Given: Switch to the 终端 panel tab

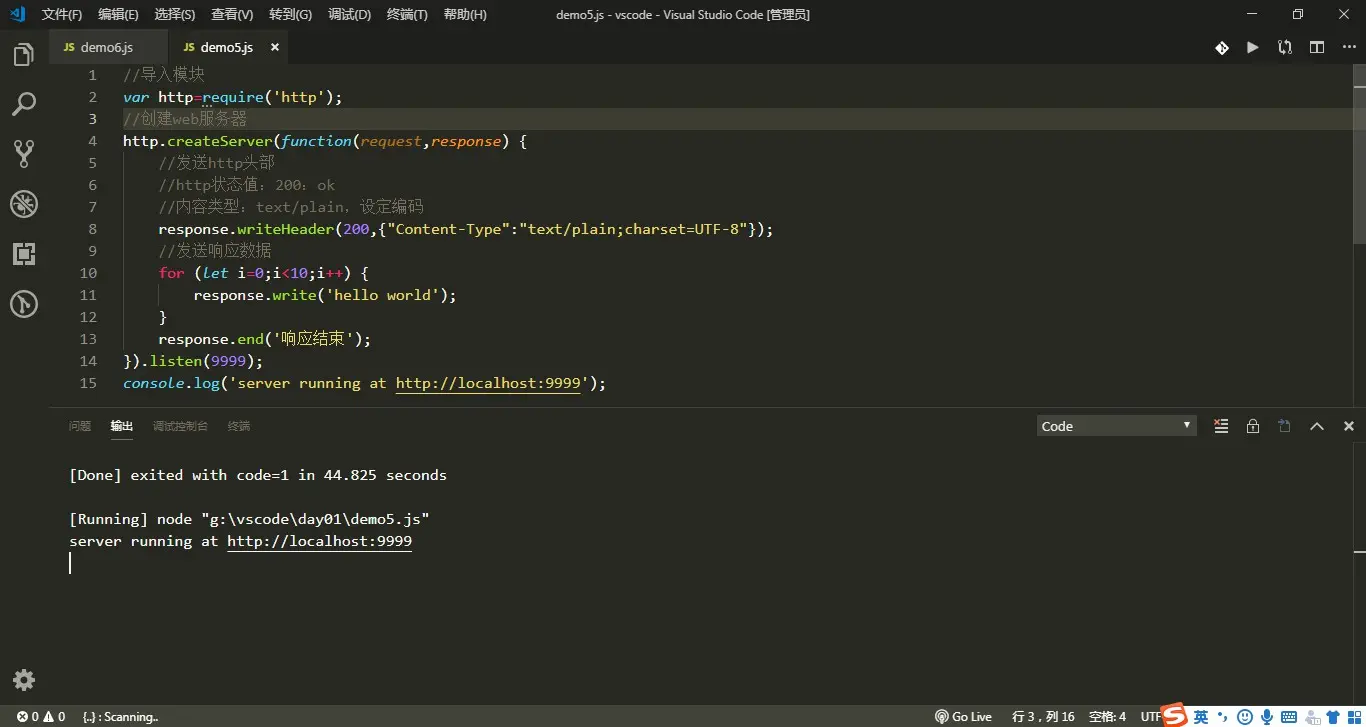Looking at the screenshot, I should pos(239,426).
